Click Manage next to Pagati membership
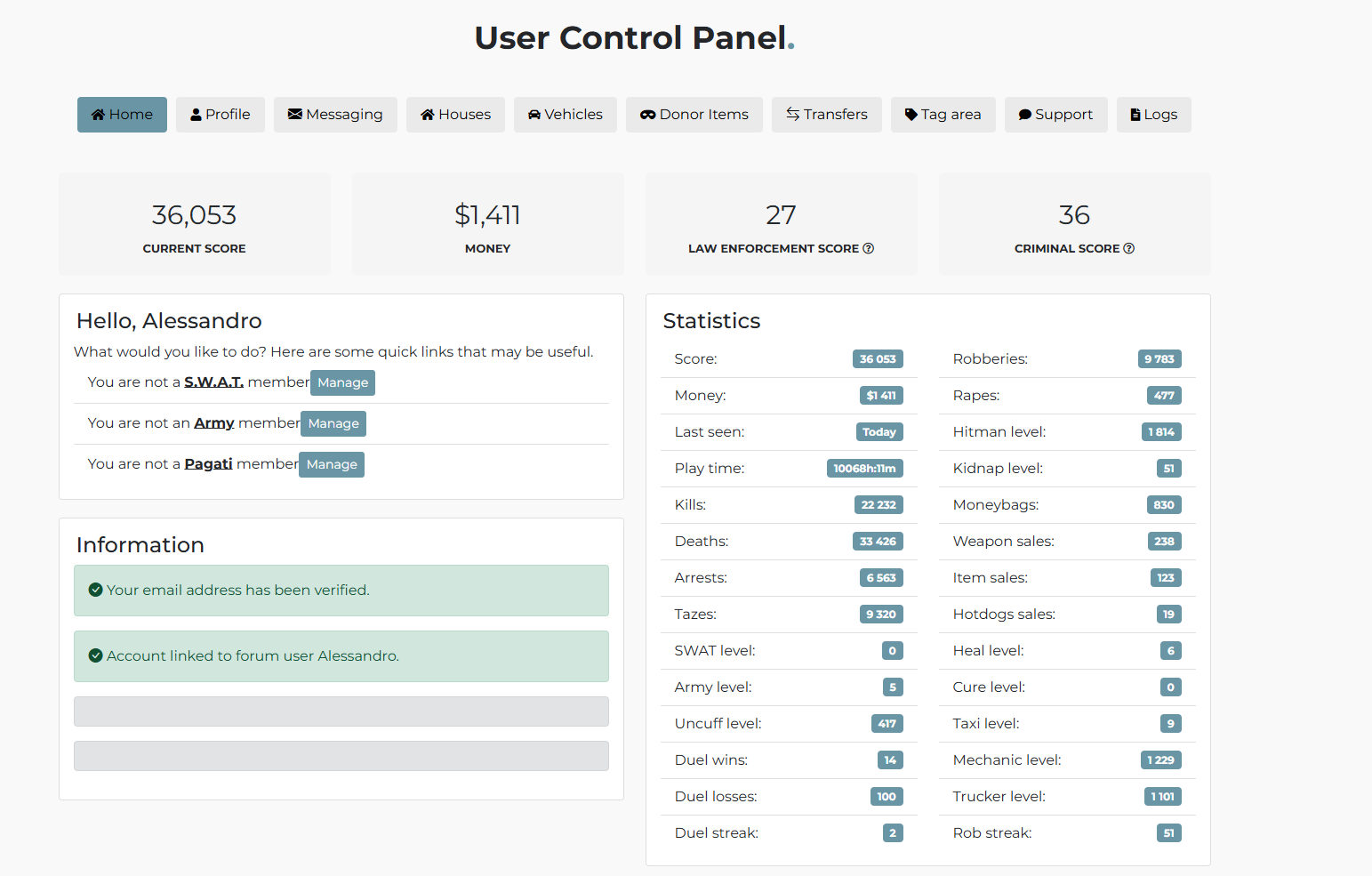This screenshot has width=1372, height=876. pos(332,464)
